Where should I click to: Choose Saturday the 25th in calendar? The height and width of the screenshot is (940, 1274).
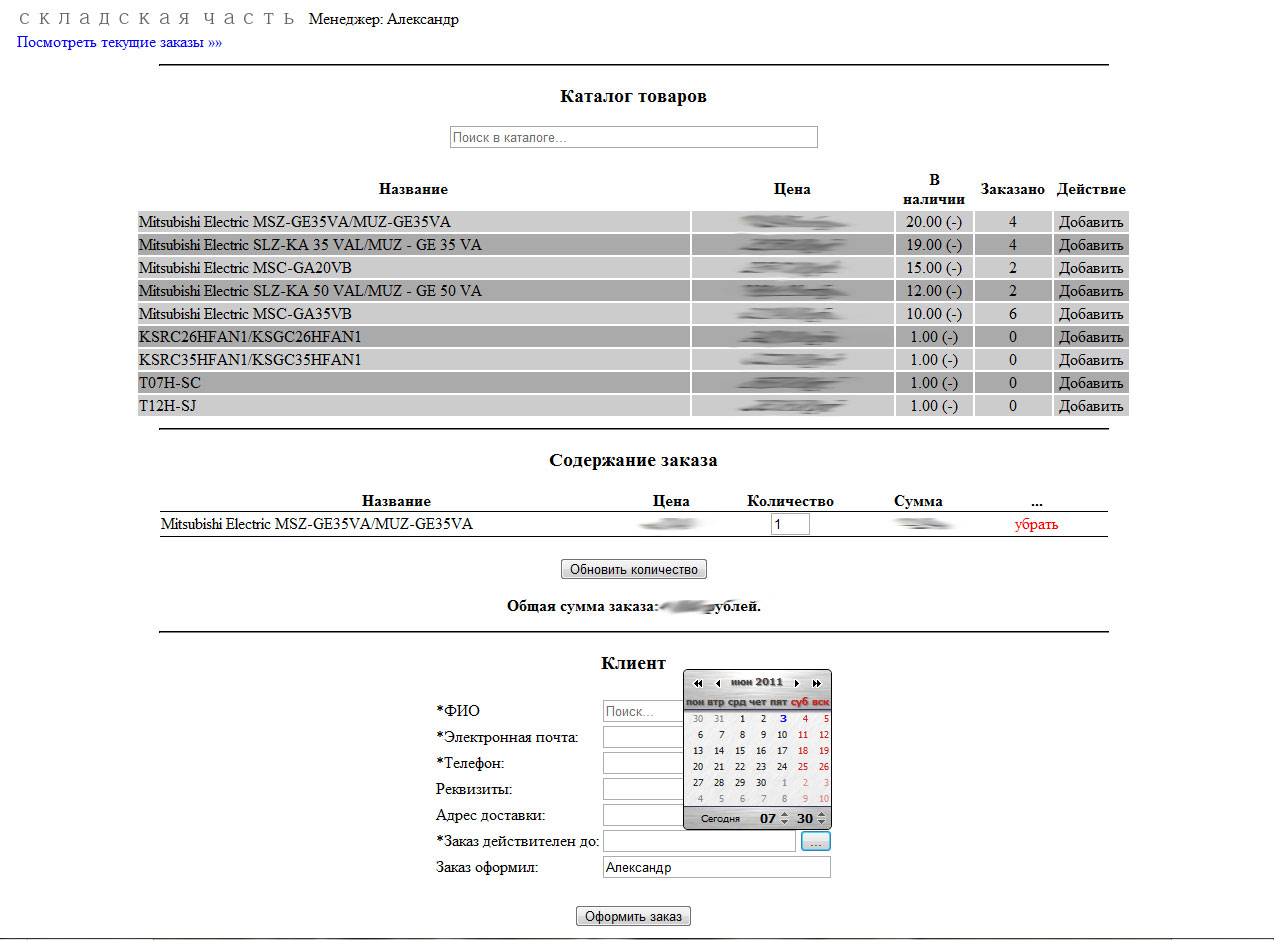click(x=803, y=766)
